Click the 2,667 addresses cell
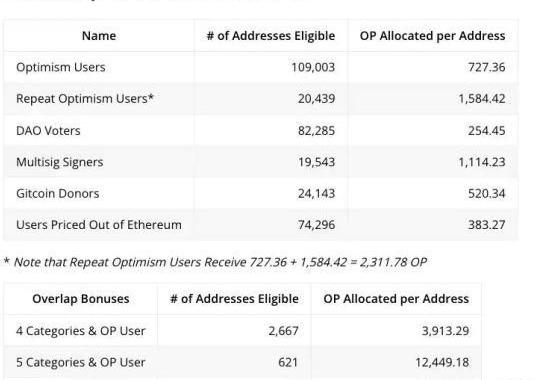The height and width of the screenshot is (380, 540). tap(283, 331)
